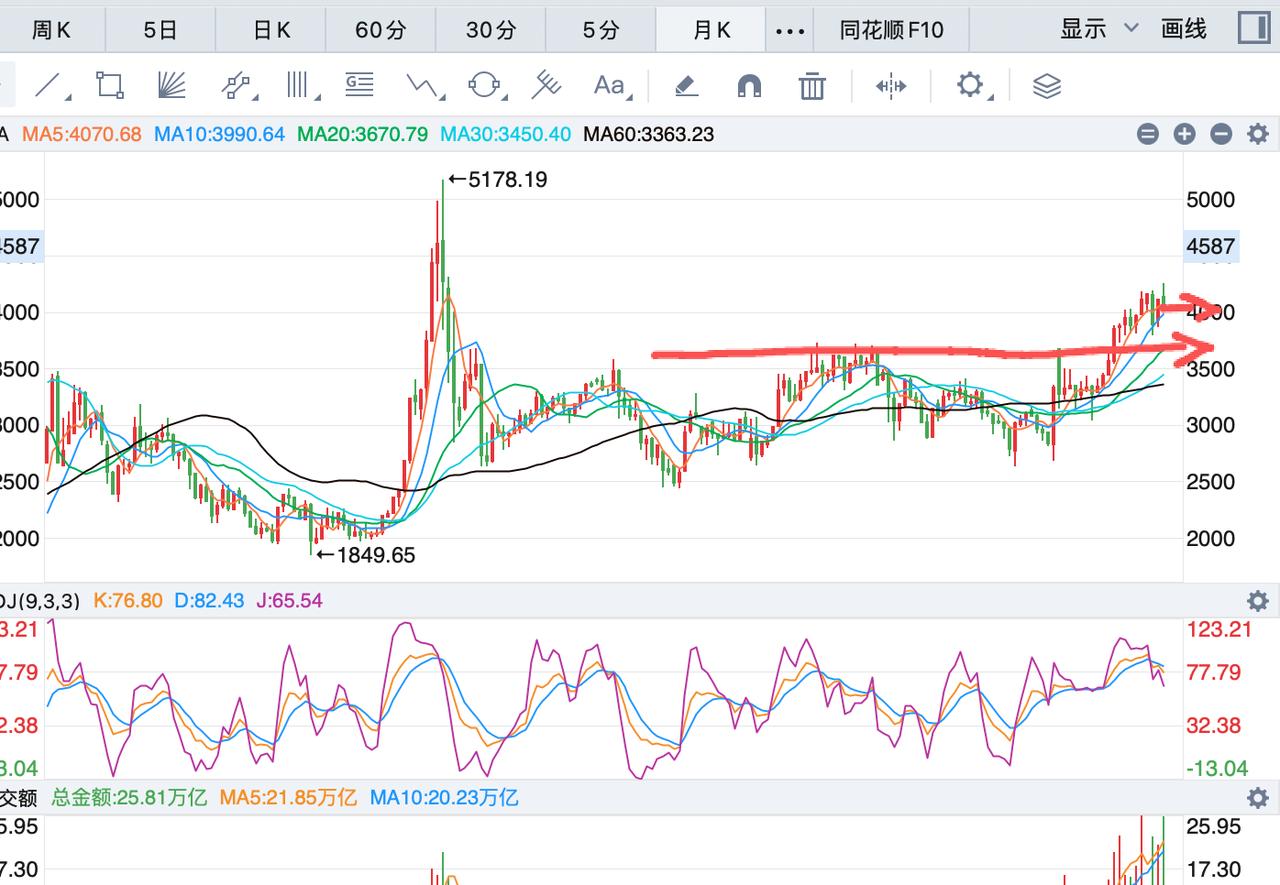Click the plus icon in MA row
Screen dimensions: 1280x885
[1184, 134]
